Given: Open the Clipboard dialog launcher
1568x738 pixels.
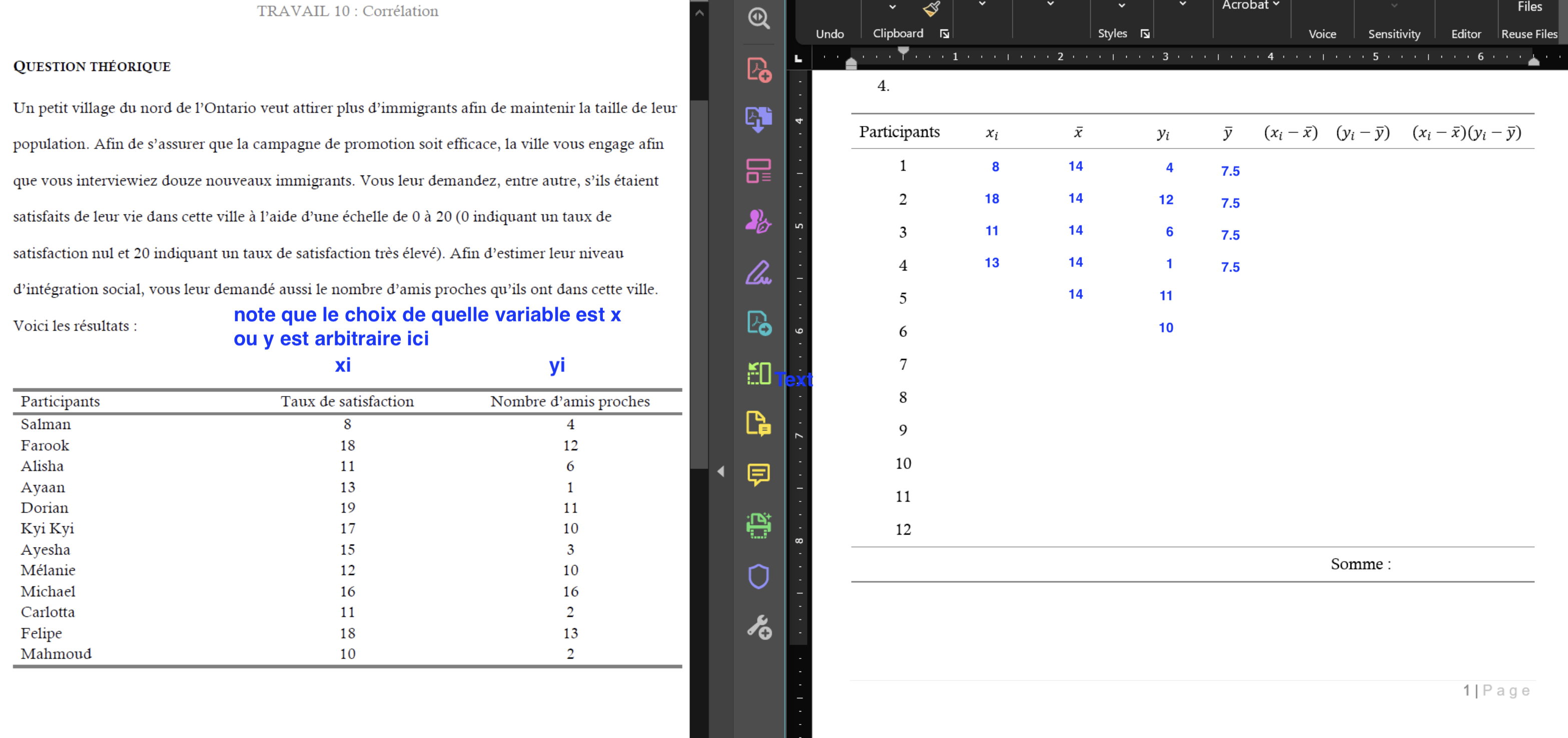Looking at the screenshot, I should [x=944, y=34].
